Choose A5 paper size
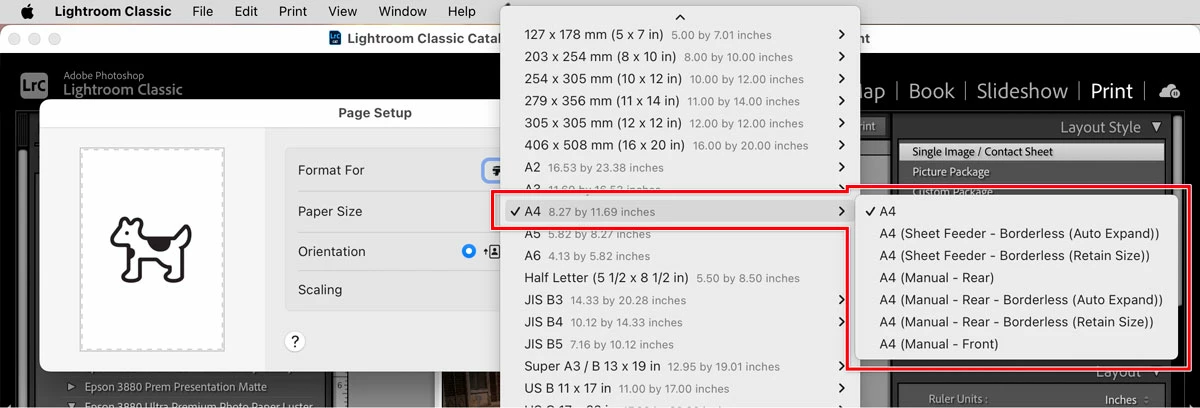Viewport: 1200px width, 408px height. [681, 234]
